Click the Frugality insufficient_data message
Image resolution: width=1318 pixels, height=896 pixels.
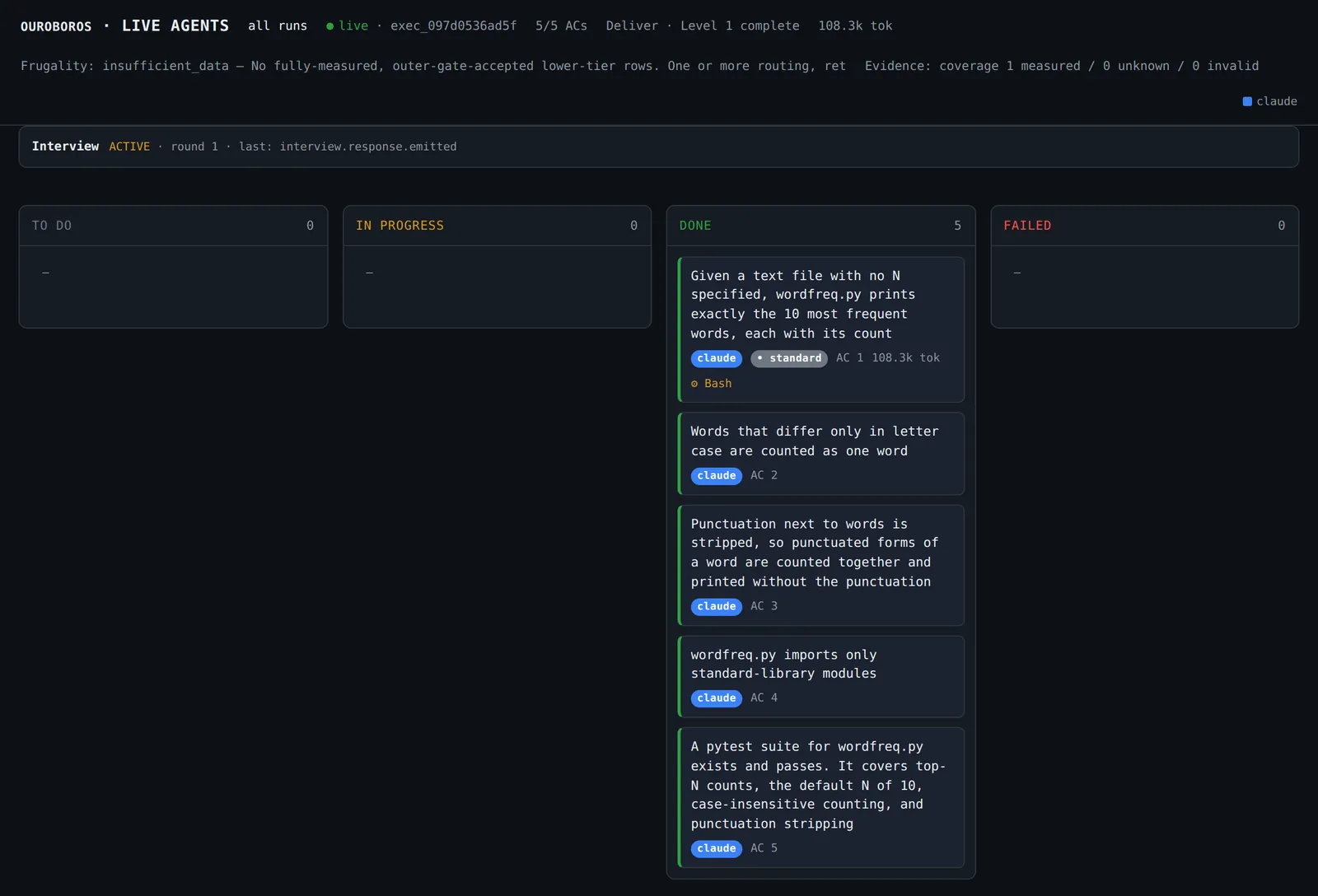pos(433,66)
